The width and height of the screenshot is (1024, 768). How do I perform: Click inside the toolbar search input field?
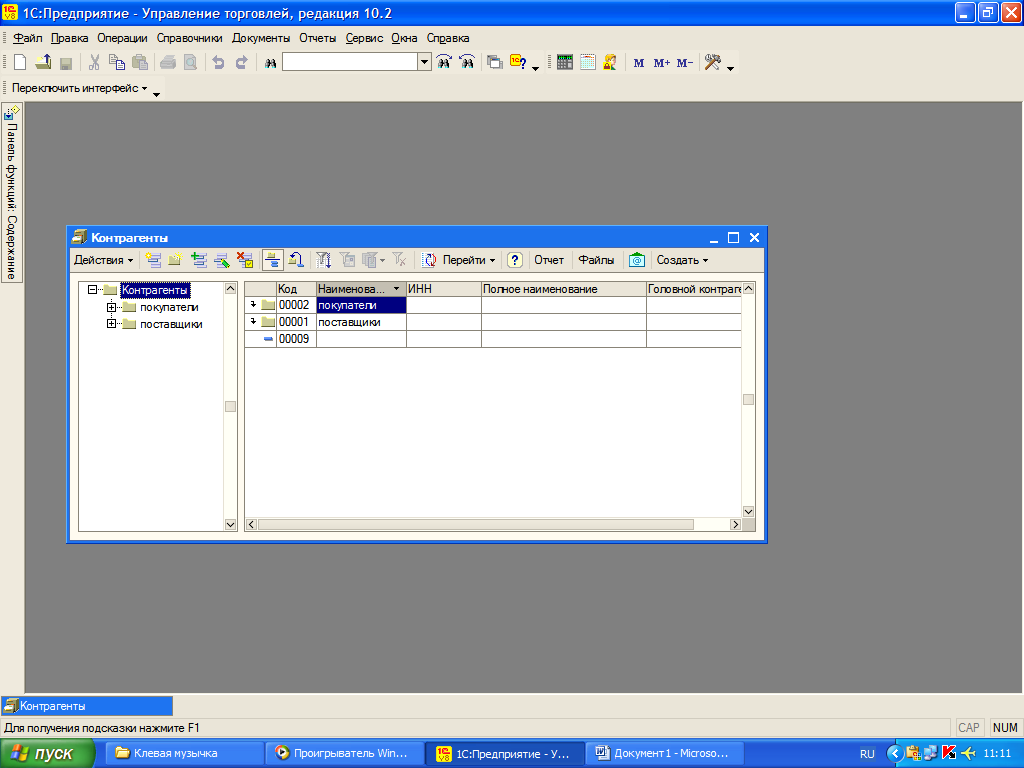tap(350, 62)
